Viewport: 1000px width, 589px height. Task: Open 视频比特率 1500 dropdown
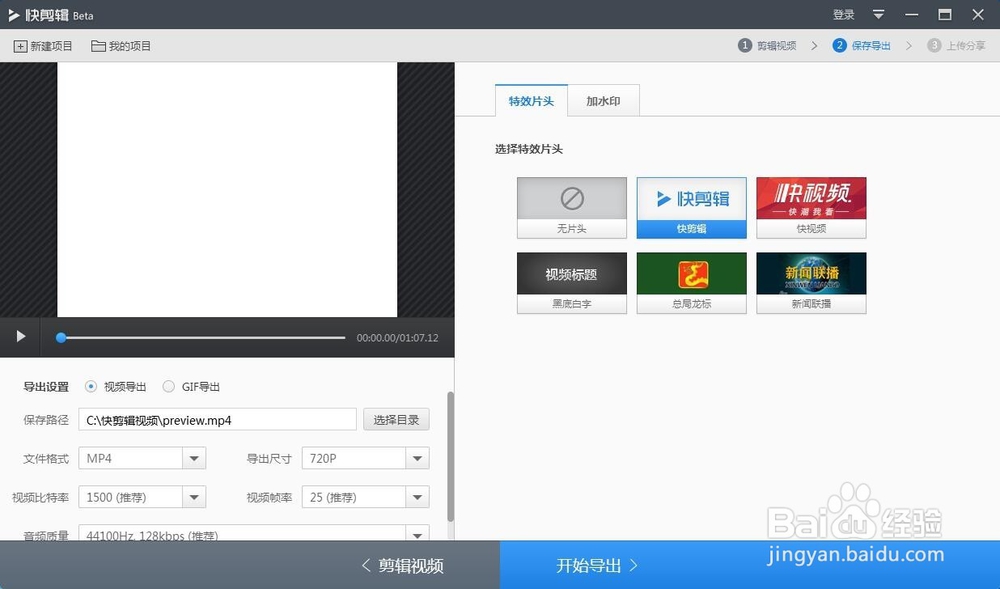(194, 497)
